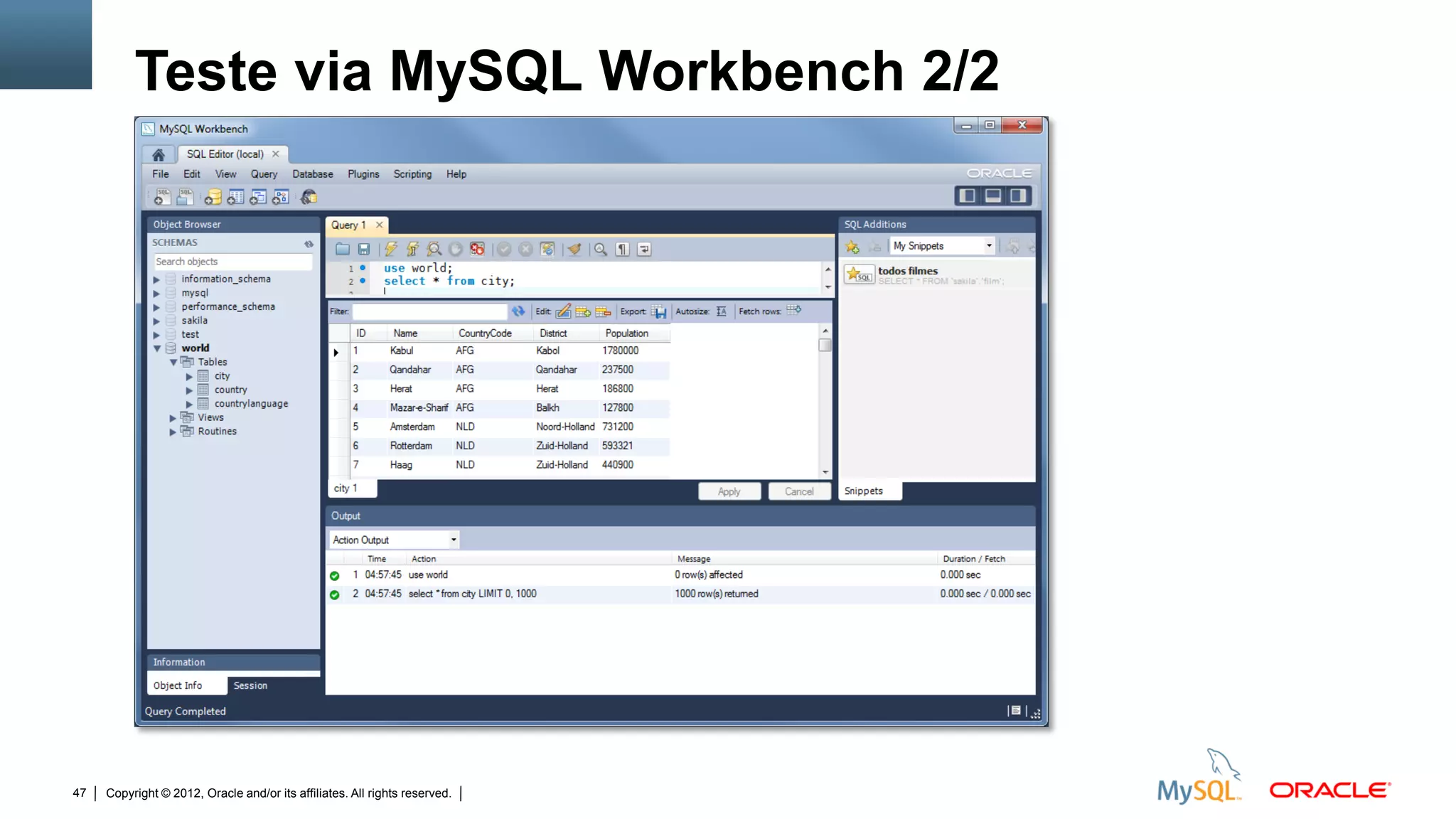
Task: Click Export recordset to file icon
Action: coord(658,311)
